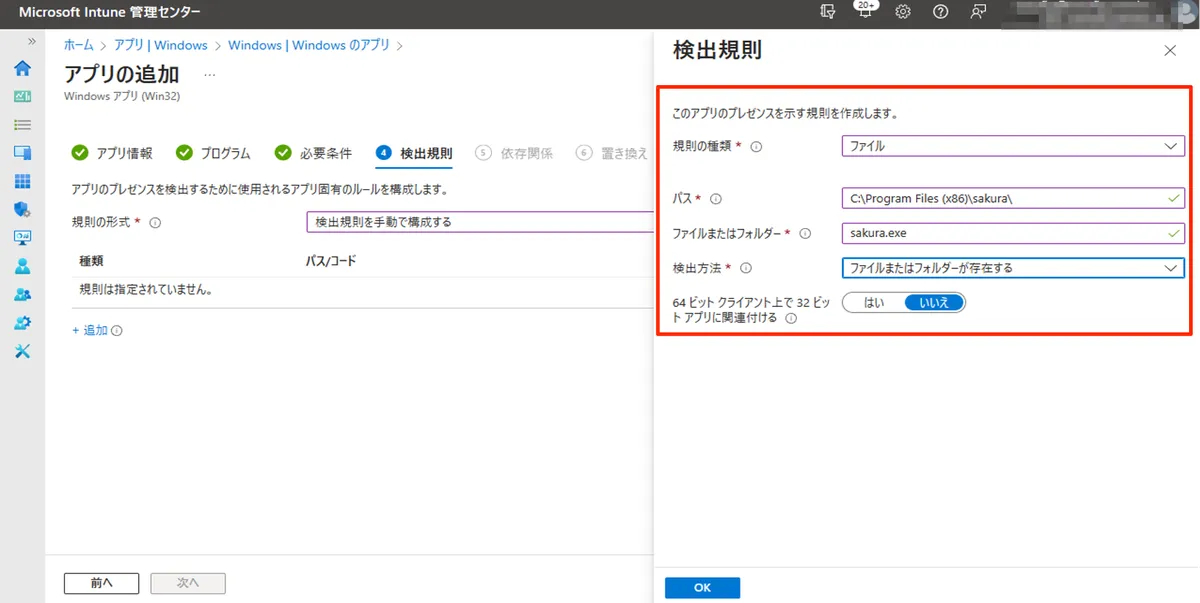Image resolution: width=1200 pixels, height=603 pixels.
Task: Expand the left navigation sidebar
Action: point(31,42)
